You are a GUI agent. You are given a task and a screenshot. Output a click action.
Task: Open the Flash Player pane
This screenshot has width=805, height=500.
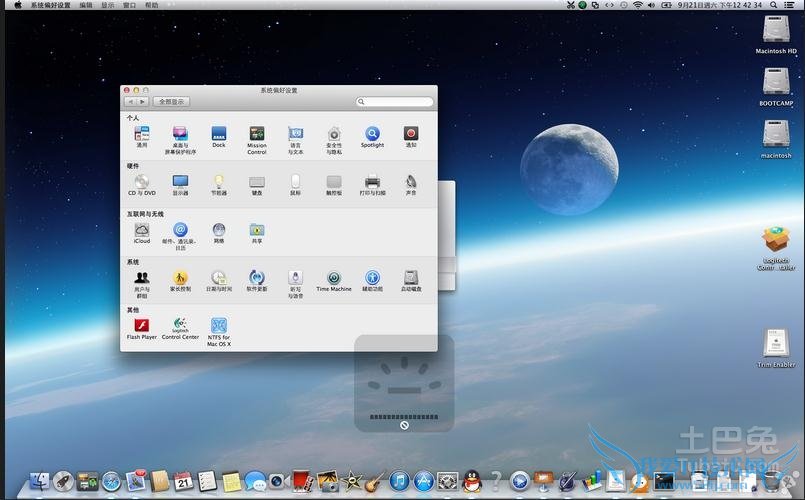coord(142,325)
